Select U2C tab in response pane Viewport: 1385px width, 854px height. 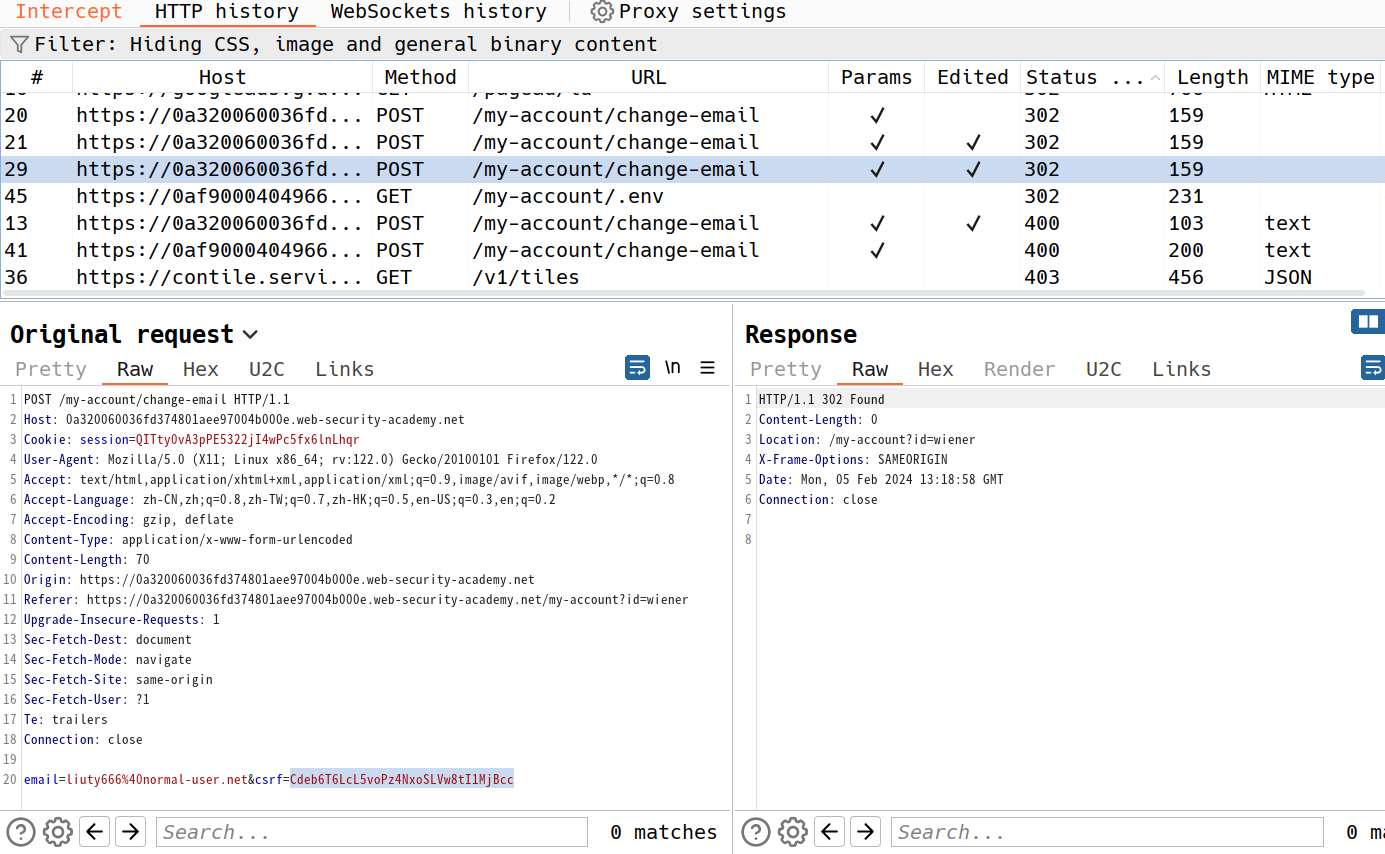click(x=1104, y=369)
